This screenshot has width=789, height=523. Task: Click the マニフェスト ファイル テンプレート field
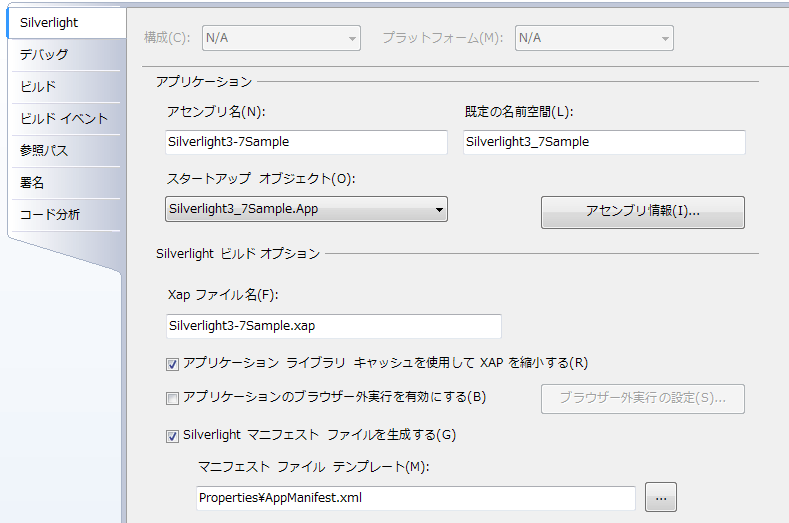pyautogui.click(x=416, y=498)
